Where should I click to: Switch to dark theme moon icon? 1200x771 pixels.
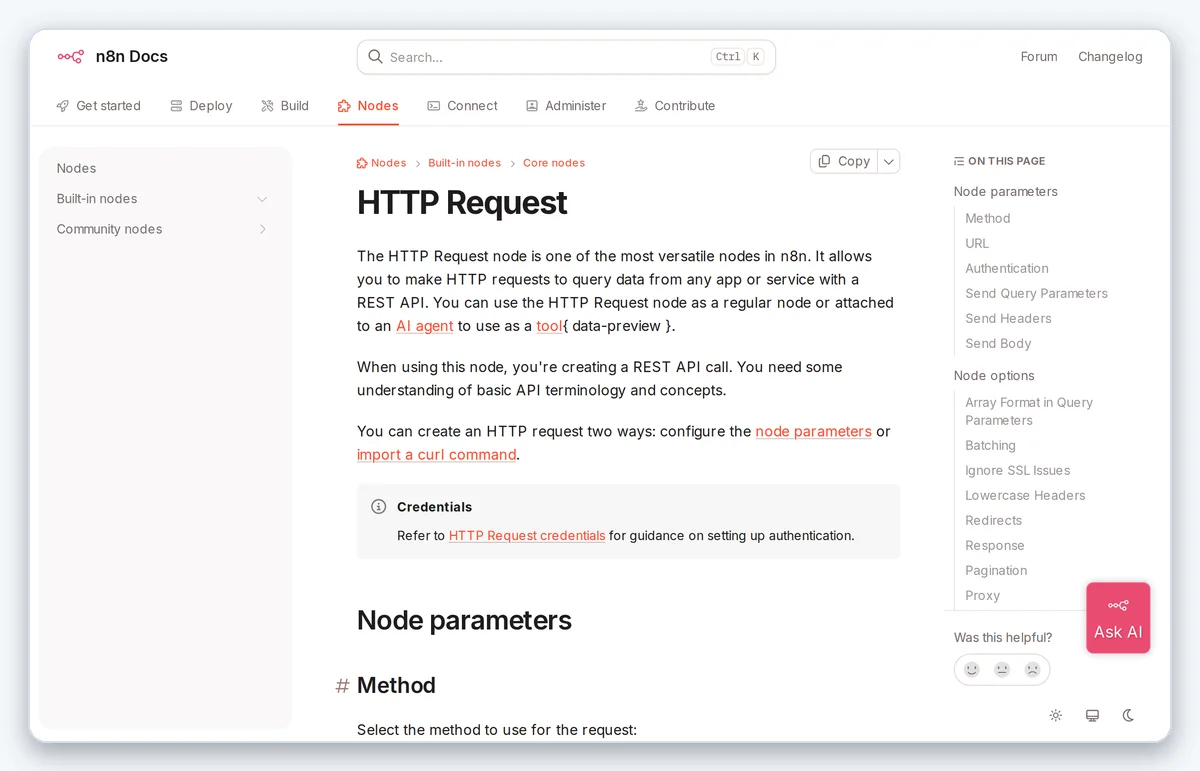tap(1128, 715)
